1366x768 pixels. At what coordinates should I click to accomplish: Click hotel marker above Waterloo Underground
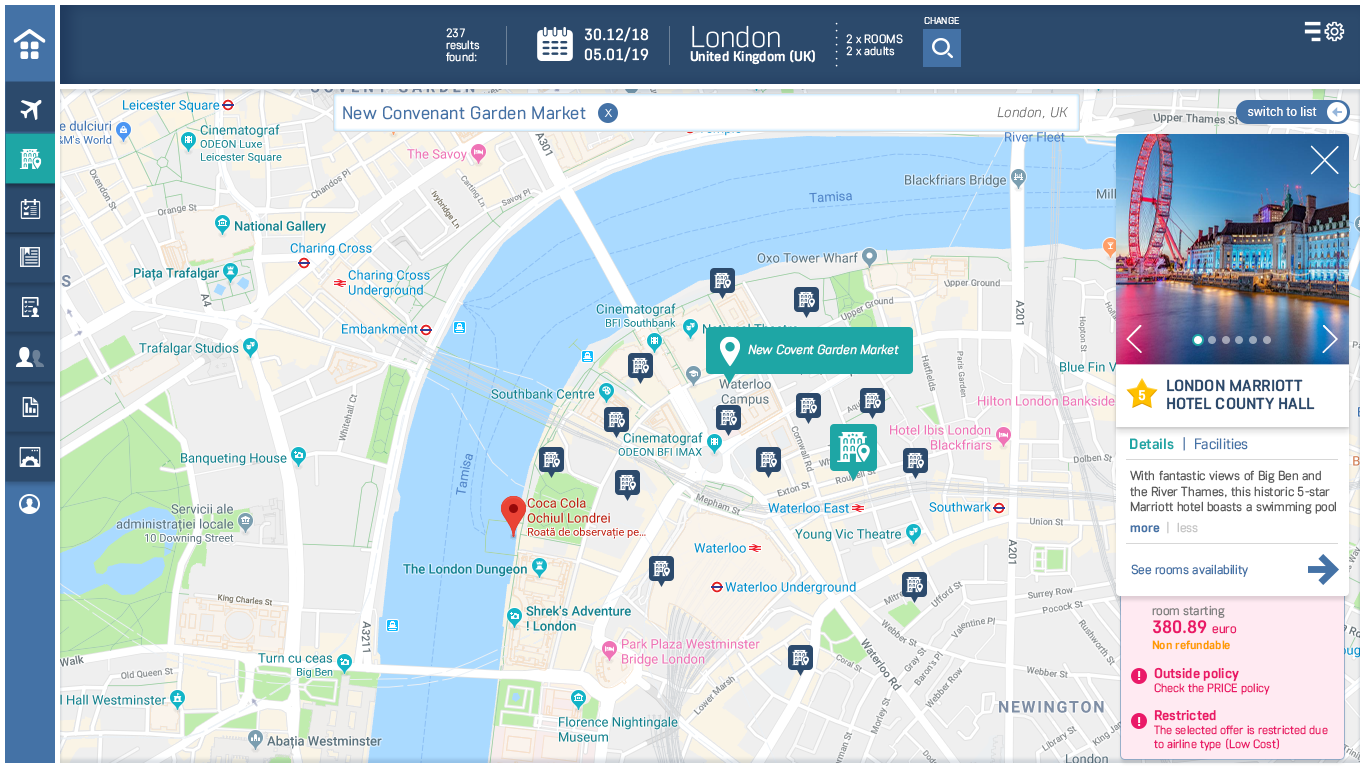[661, 569]
